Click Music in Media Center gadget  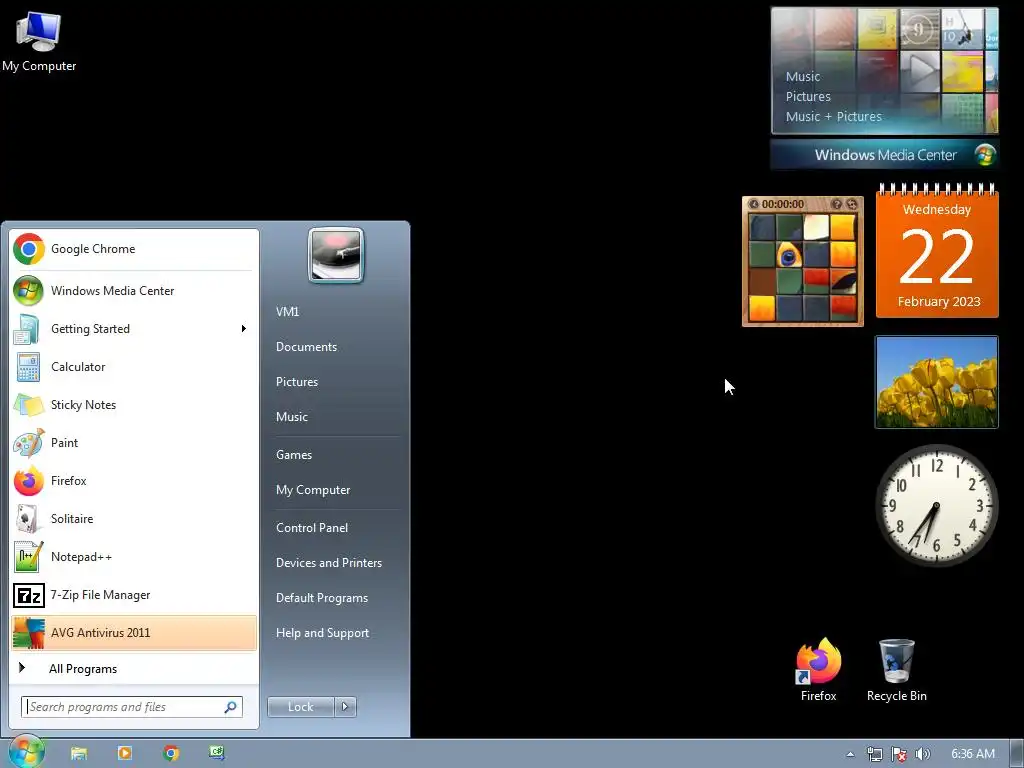[x=803, y=76]
